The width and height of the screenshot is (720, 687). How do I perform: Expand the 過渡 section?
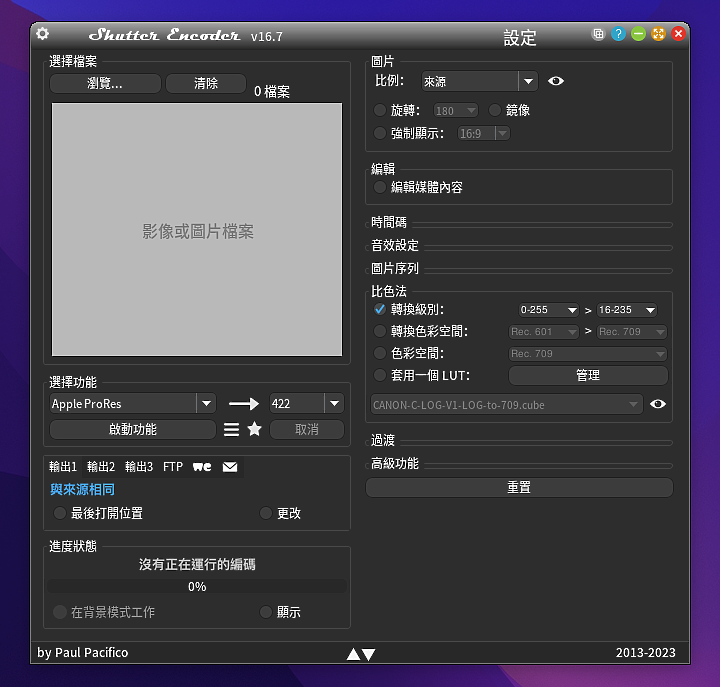(383, 440)
